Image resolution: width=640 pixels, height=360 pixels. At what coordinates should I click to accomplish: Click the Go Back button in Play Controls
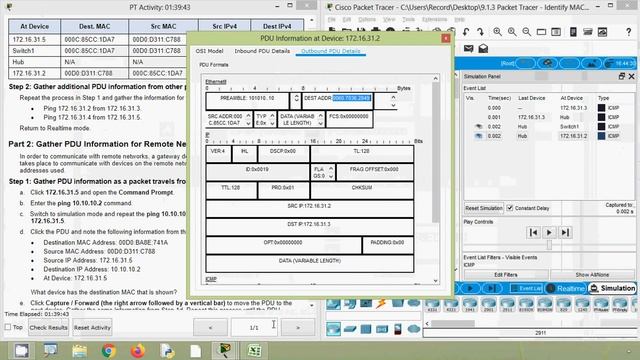[533, 232]
